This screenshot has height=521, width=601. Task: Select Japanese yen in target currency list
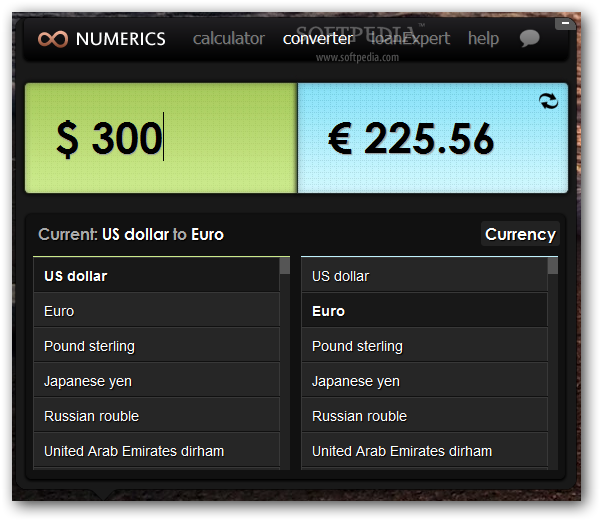coord(425,380)
